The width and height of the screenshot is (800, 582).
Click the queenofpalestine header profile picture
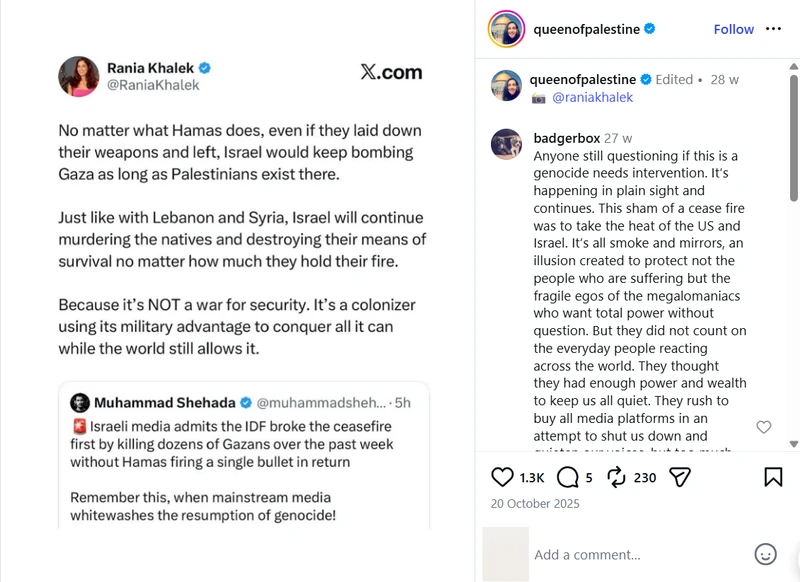(x=506, y=29)
